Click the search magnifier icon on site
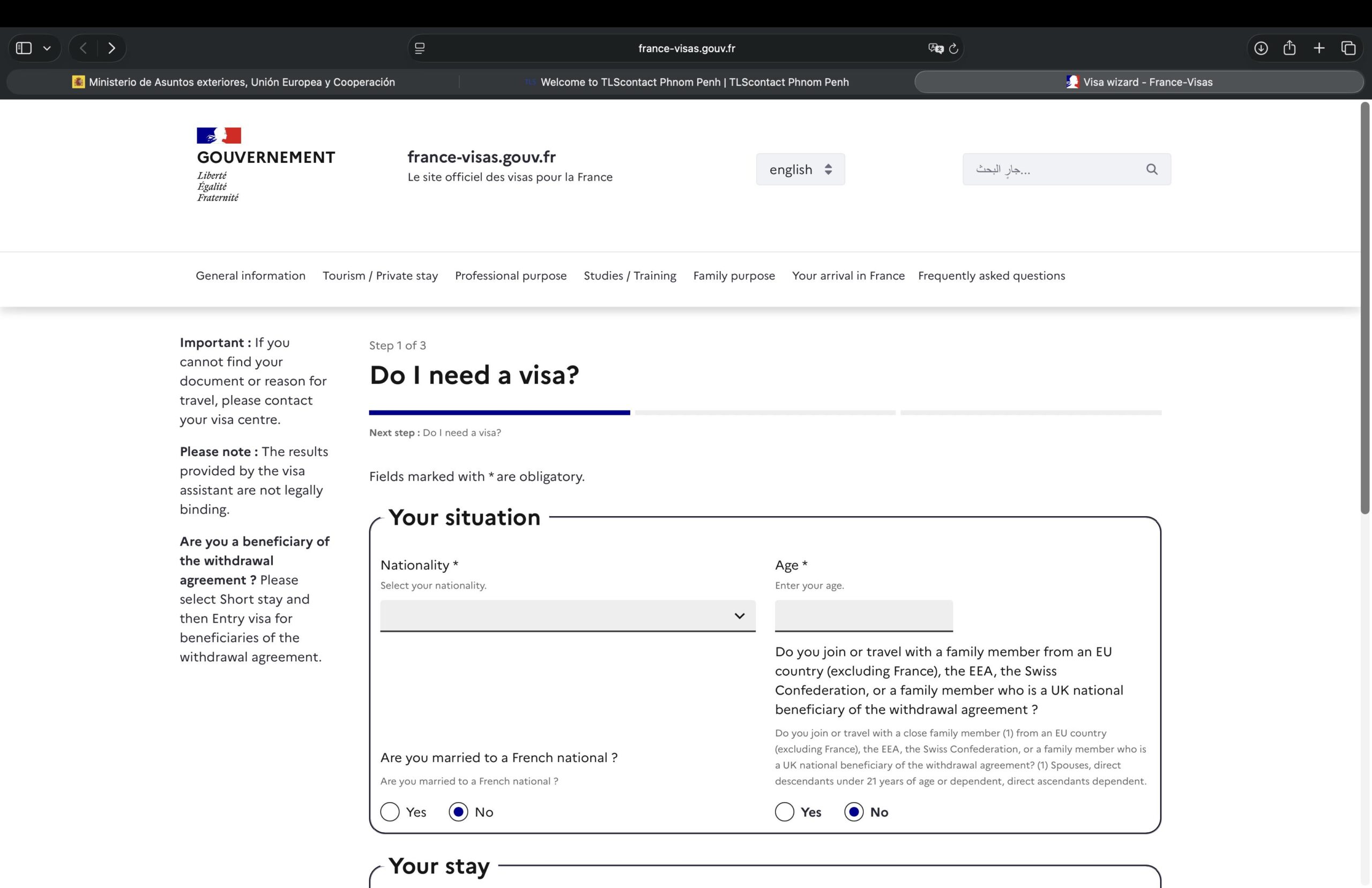 (x=1151, y=169)
